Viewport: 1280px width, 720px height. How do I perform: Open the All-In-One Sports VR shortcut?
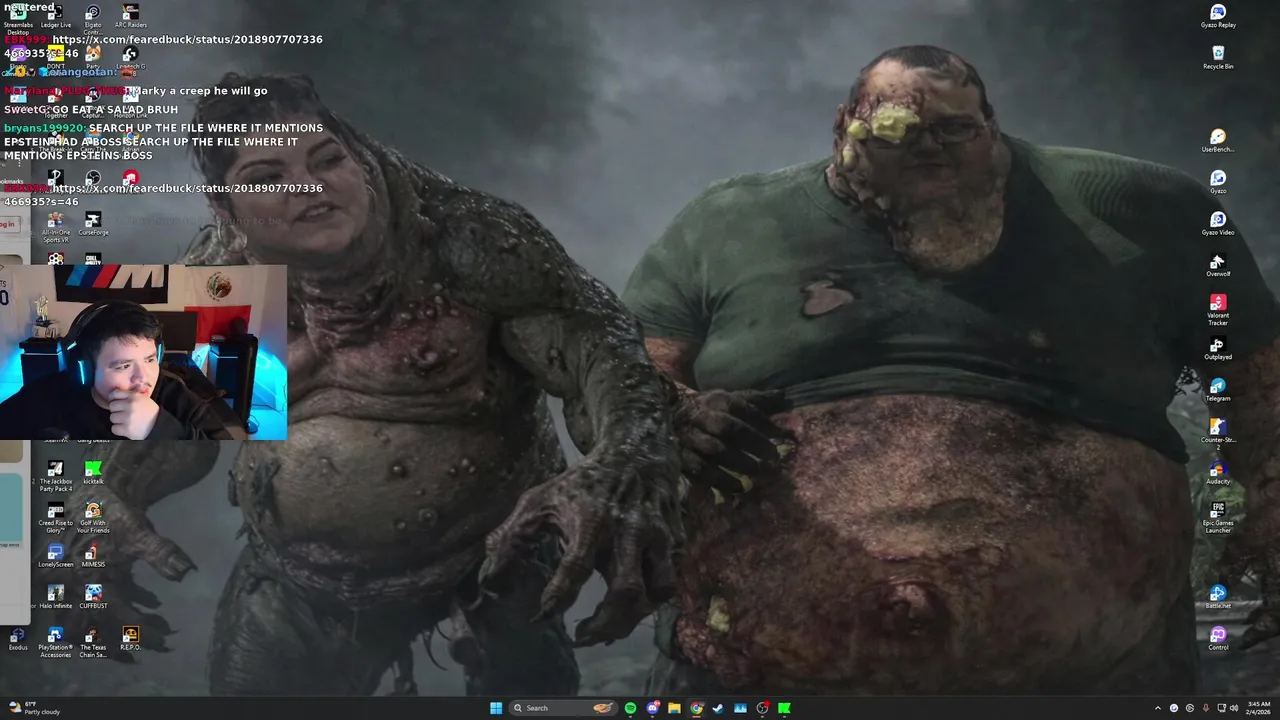(55, 227)
